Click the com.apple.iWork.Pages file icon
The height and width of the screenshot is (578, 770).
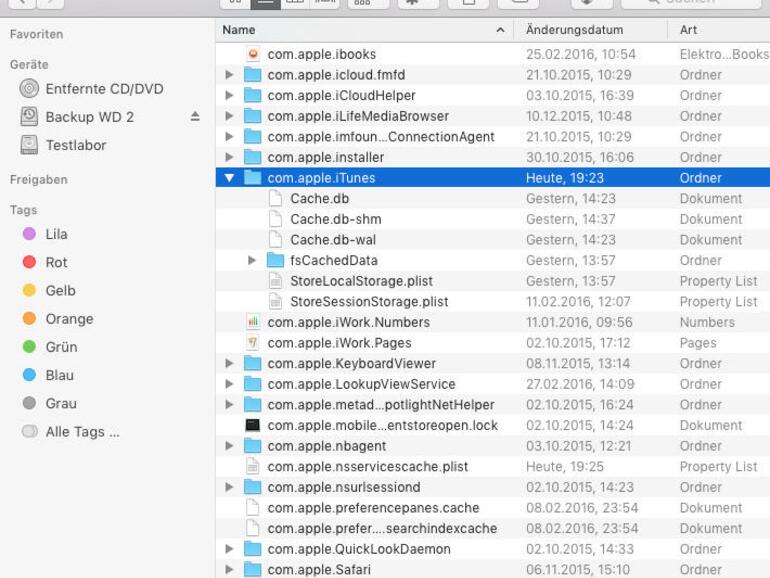253,343
